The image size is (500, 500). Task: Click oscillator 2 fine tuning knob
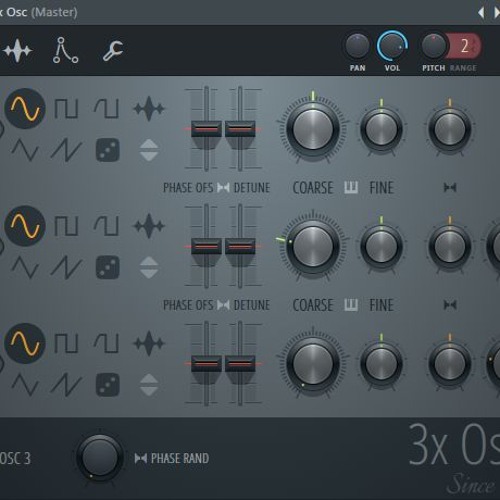point(381,247)
